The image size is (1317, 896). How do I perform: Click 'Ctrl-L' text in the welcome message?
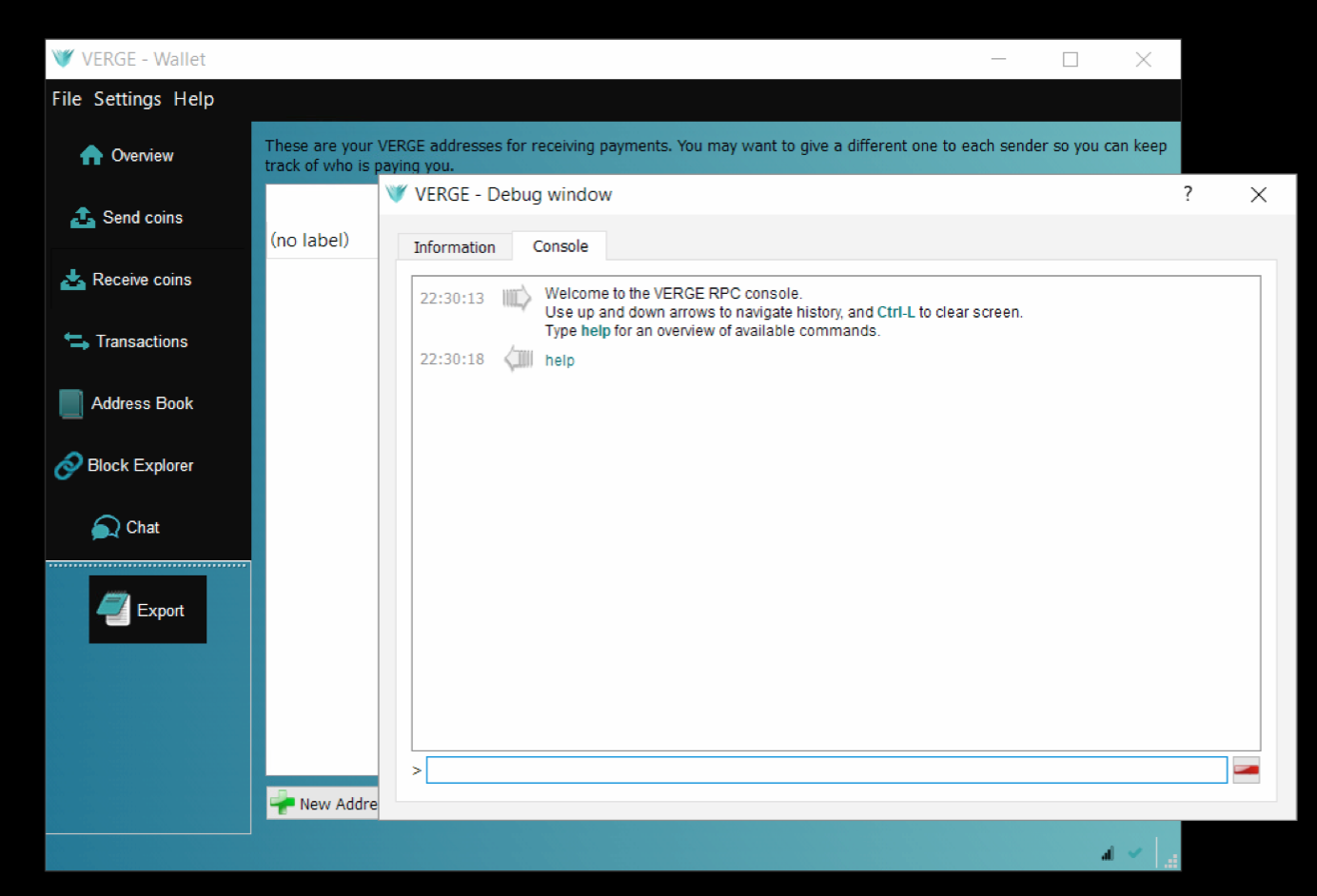pos(895,312)
